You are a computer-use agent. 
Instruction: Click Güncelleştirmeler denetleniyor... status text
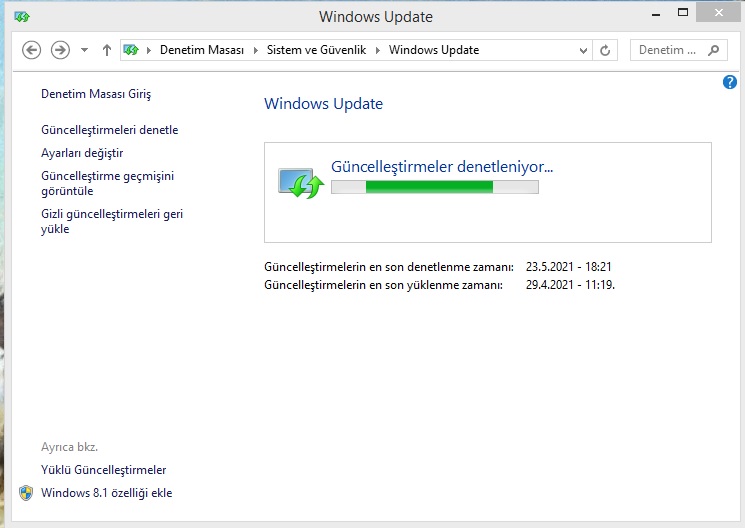(x=442, y=167)
